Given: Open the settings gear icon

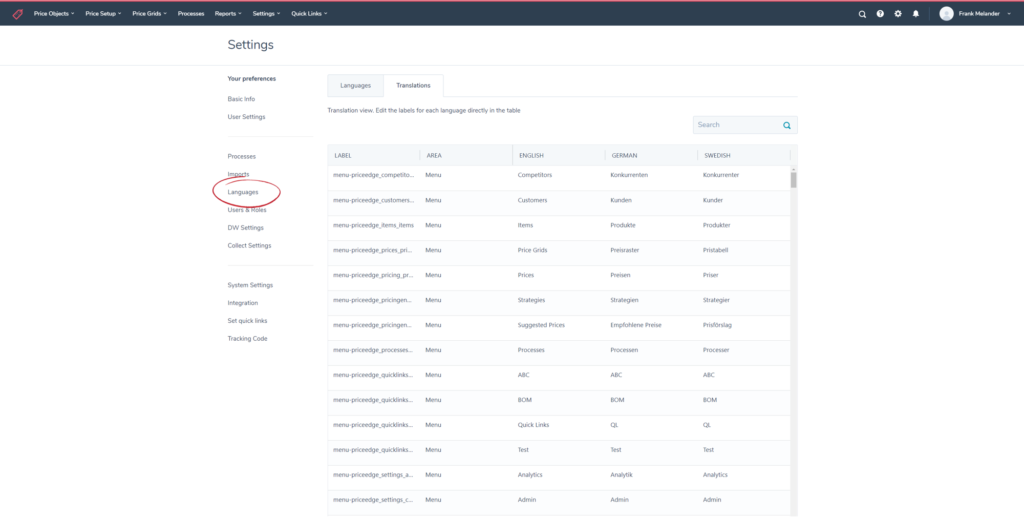Looking at the screenshot, I should 898,14.
